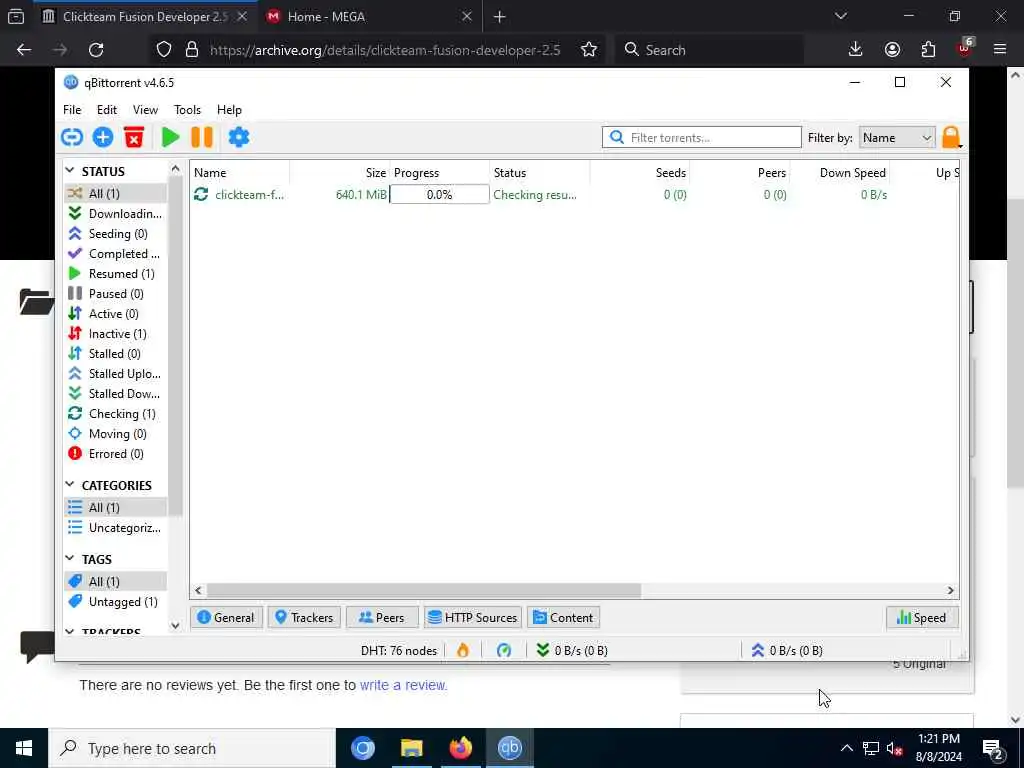
Task: Bookmark page with Firefox star icon
Action: (589, 50)
